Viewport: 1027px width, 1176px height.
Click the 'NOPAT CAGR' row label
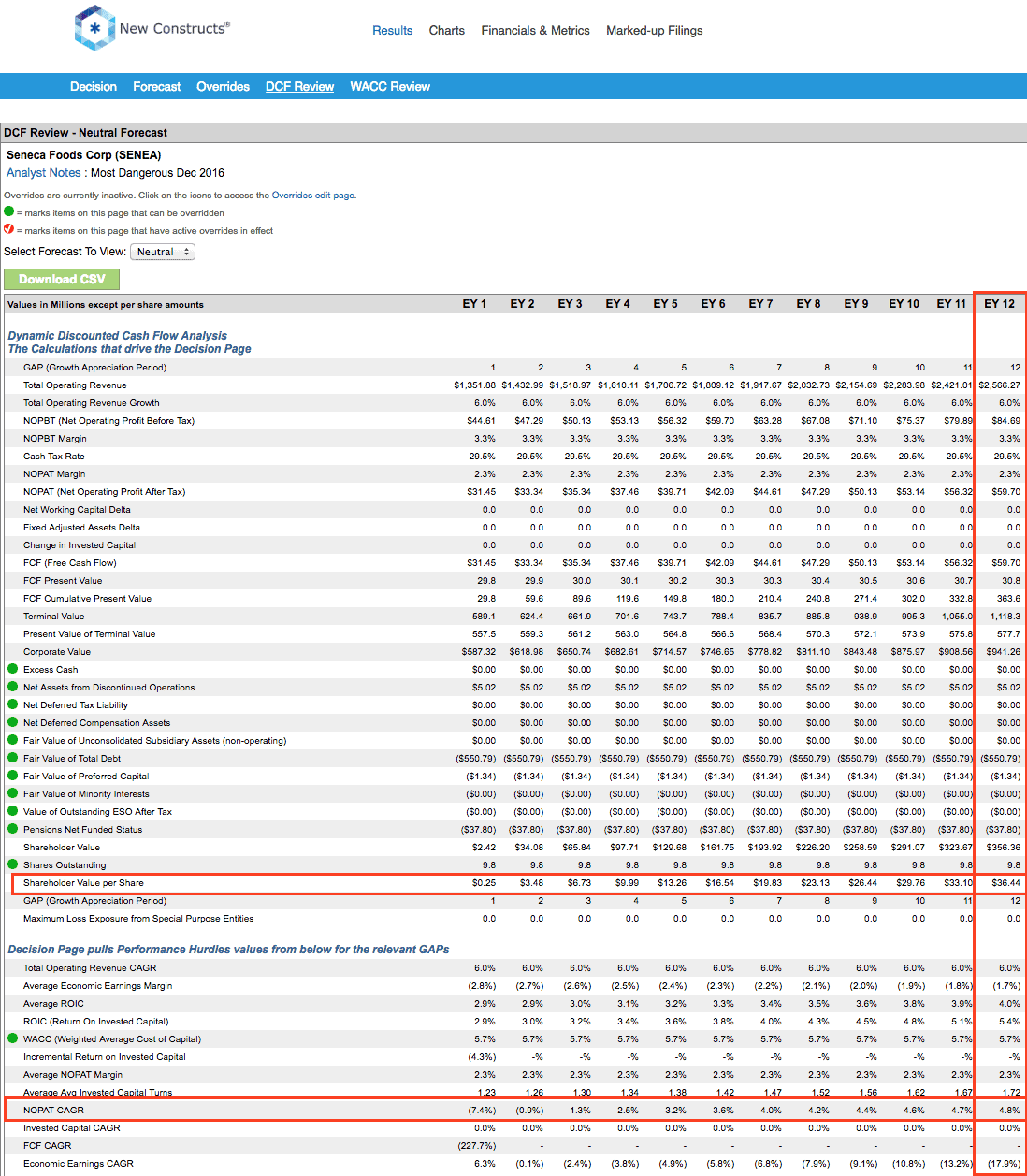pos(54,1111)
